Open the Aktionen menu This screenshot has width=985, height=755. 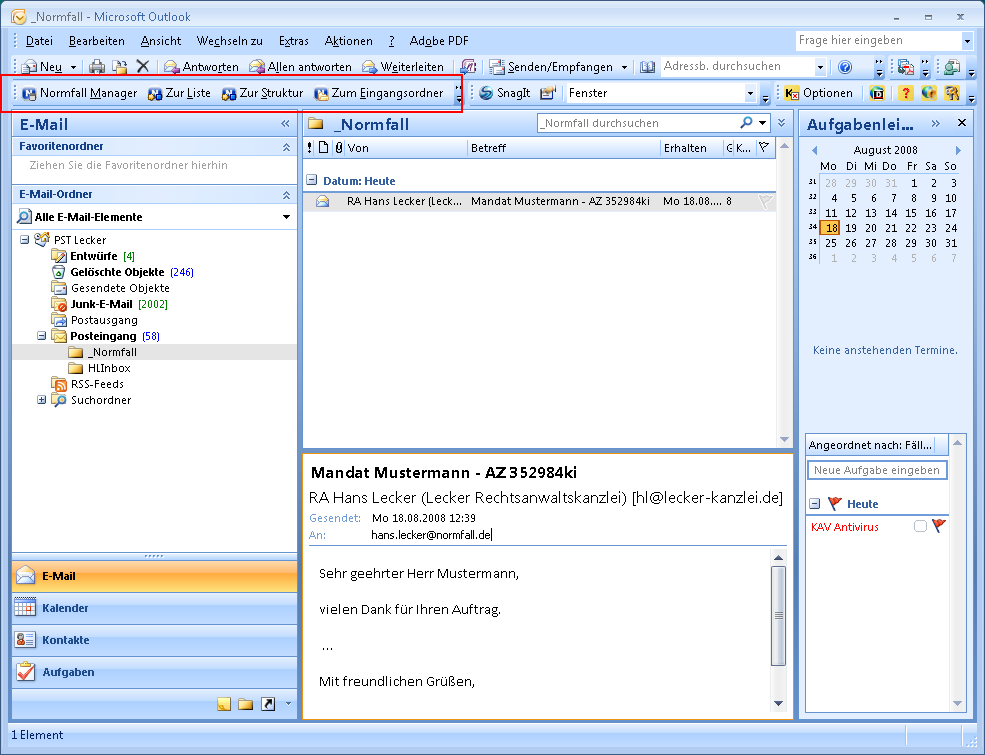(x=348, y=41)
